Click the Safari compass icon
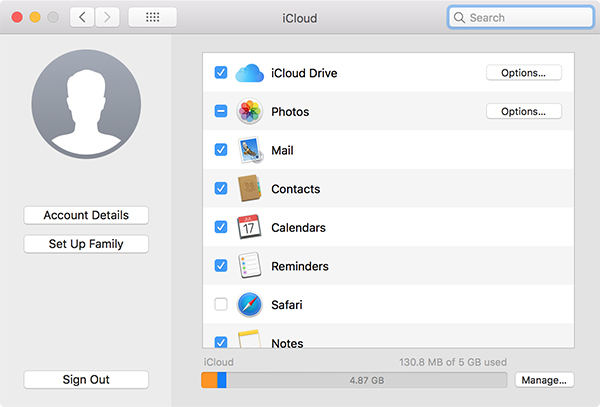Screen dimensions: 600x407 [x=249, y=304]
